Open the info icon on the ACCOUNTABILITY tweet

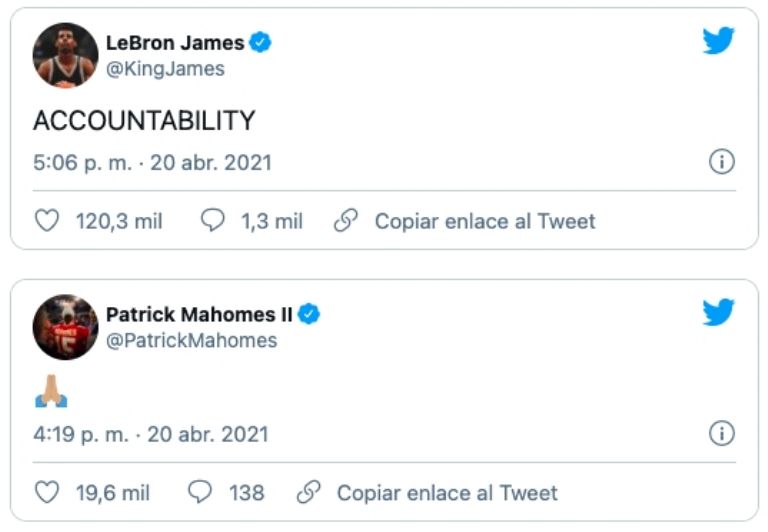tap(722, 162)
